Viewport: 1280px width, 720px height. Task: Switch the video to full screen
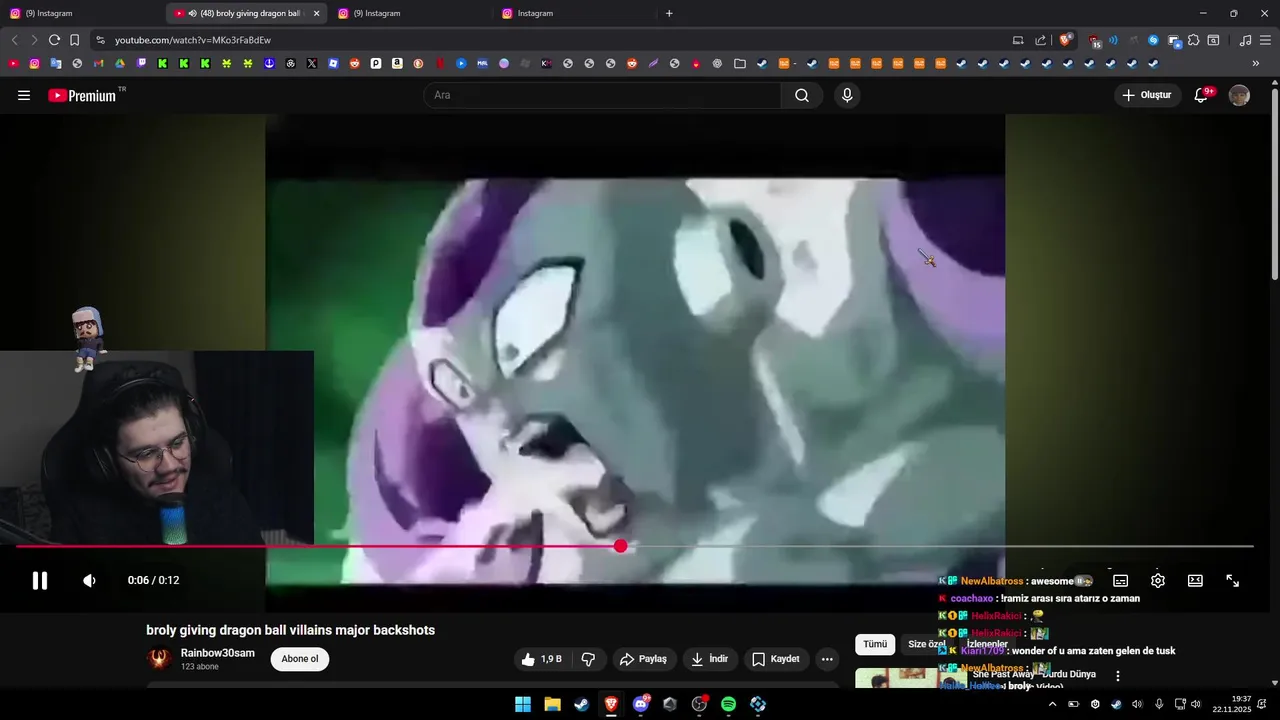click(1233, 580)
